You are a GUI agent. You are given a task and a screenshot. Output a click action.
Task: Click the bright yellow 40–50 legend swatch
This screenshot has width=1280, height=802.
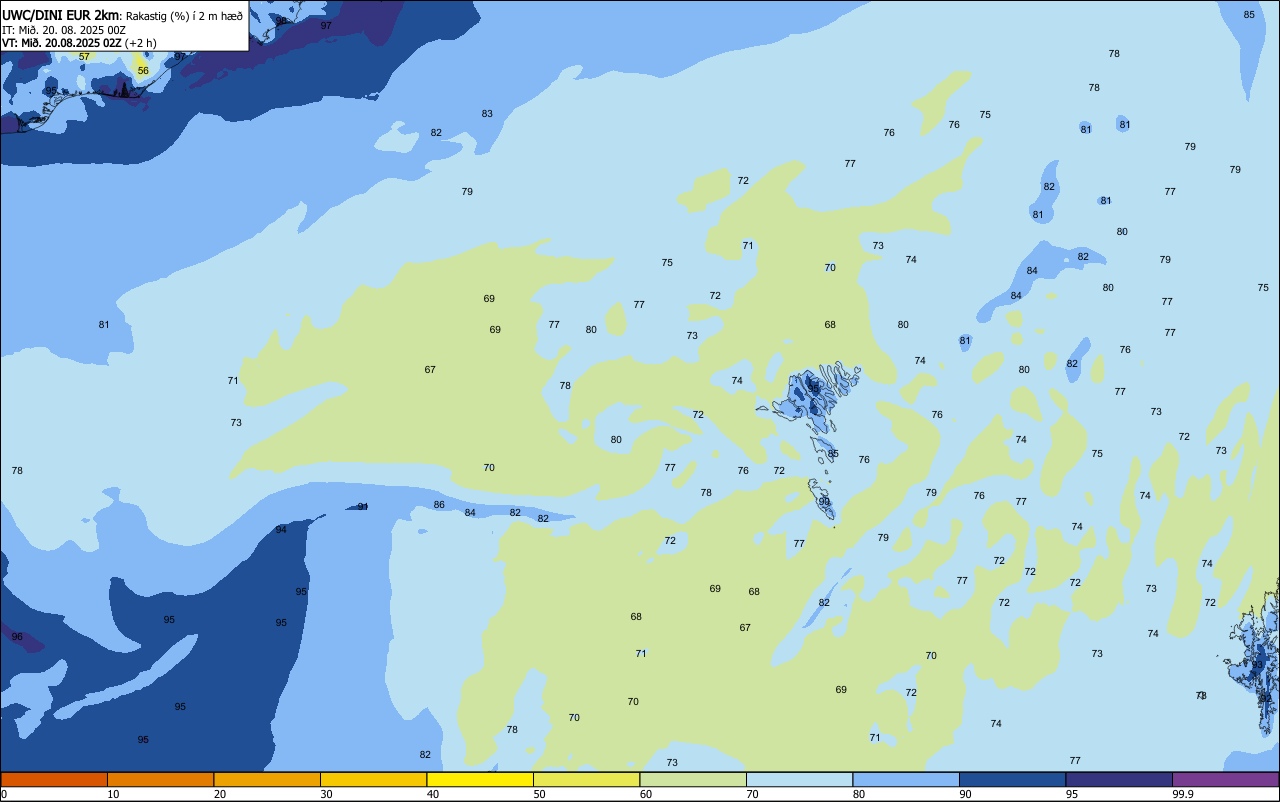click(480, 779)
